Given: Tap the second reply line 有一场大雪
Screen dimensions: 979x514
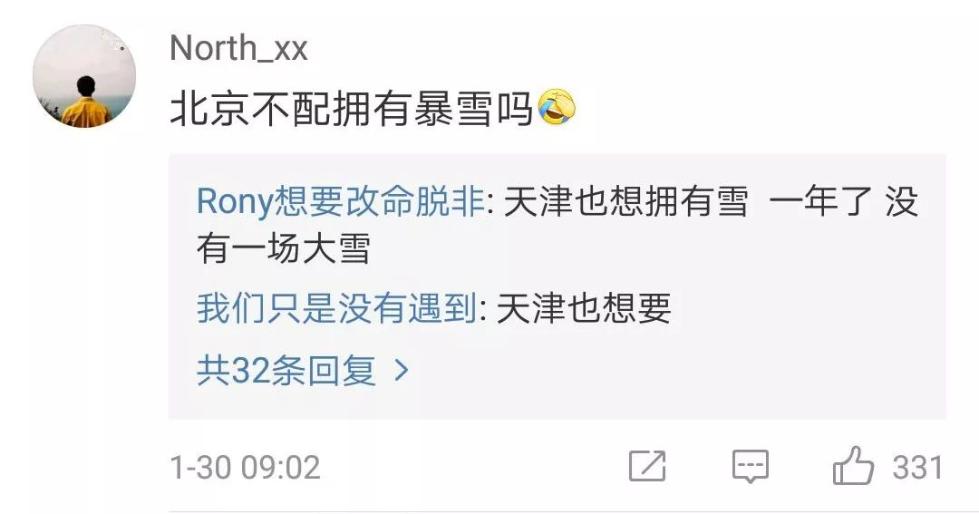Looking at the screenshot, I should coord(284,249).
